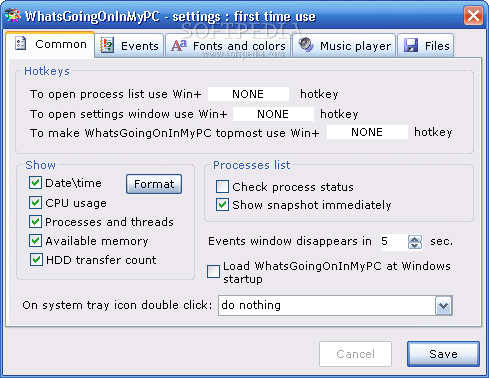Enable Check process status
This screenshot has height=378, width=489.
(222, 187)
